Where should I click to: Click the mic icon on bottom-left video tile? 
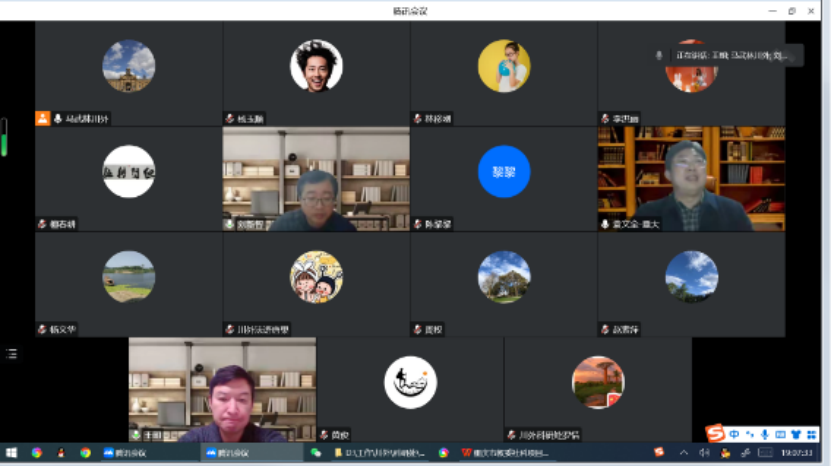(136, 435)
